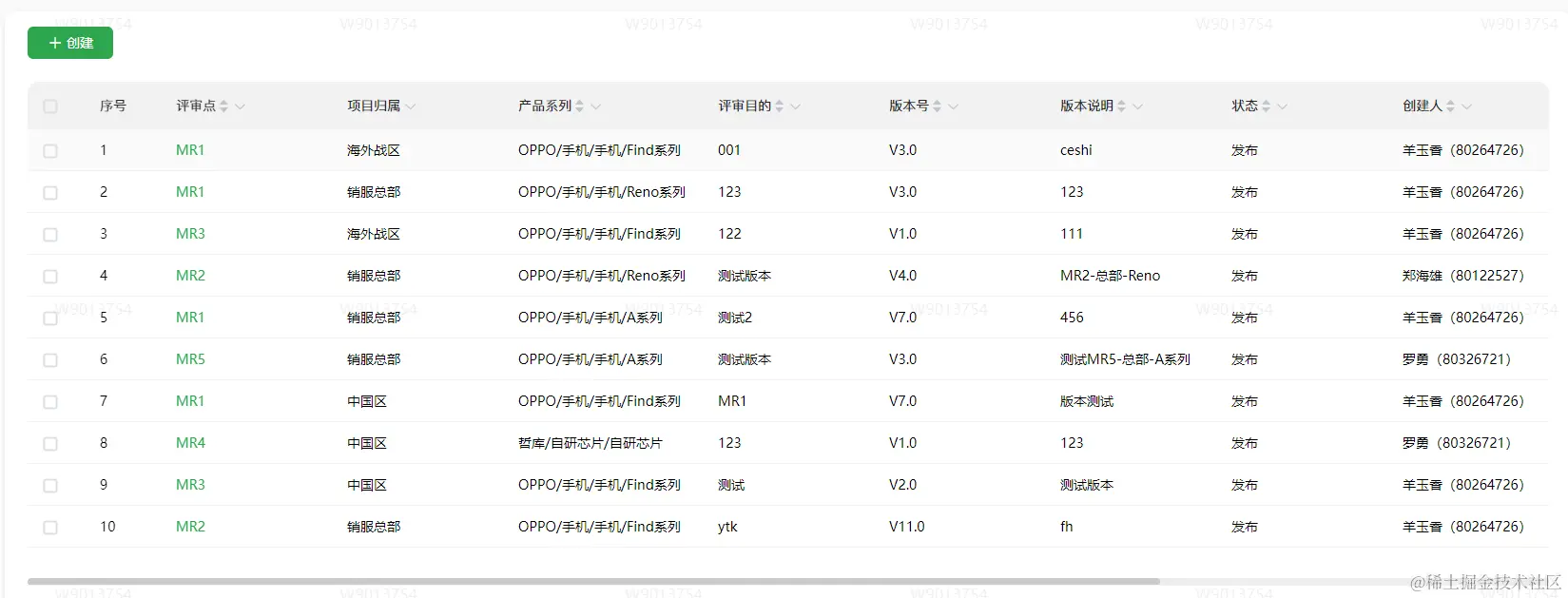Sort by the 产品系列 column

pos(580,106)
